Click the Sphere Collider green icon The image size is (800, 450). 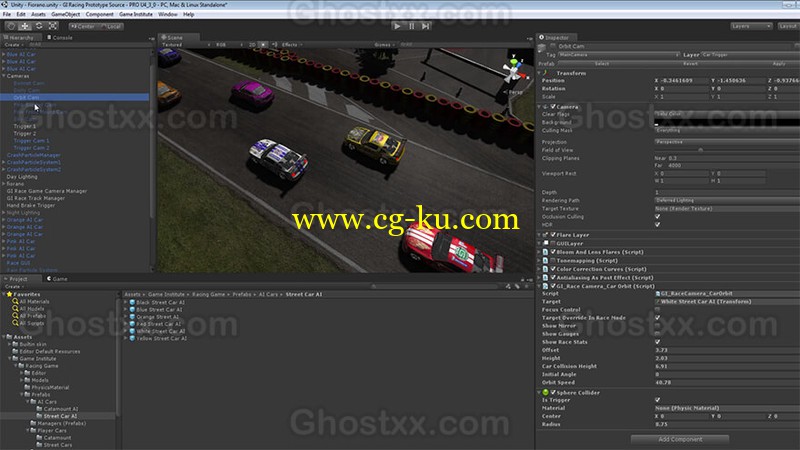(x=545, y=392)
